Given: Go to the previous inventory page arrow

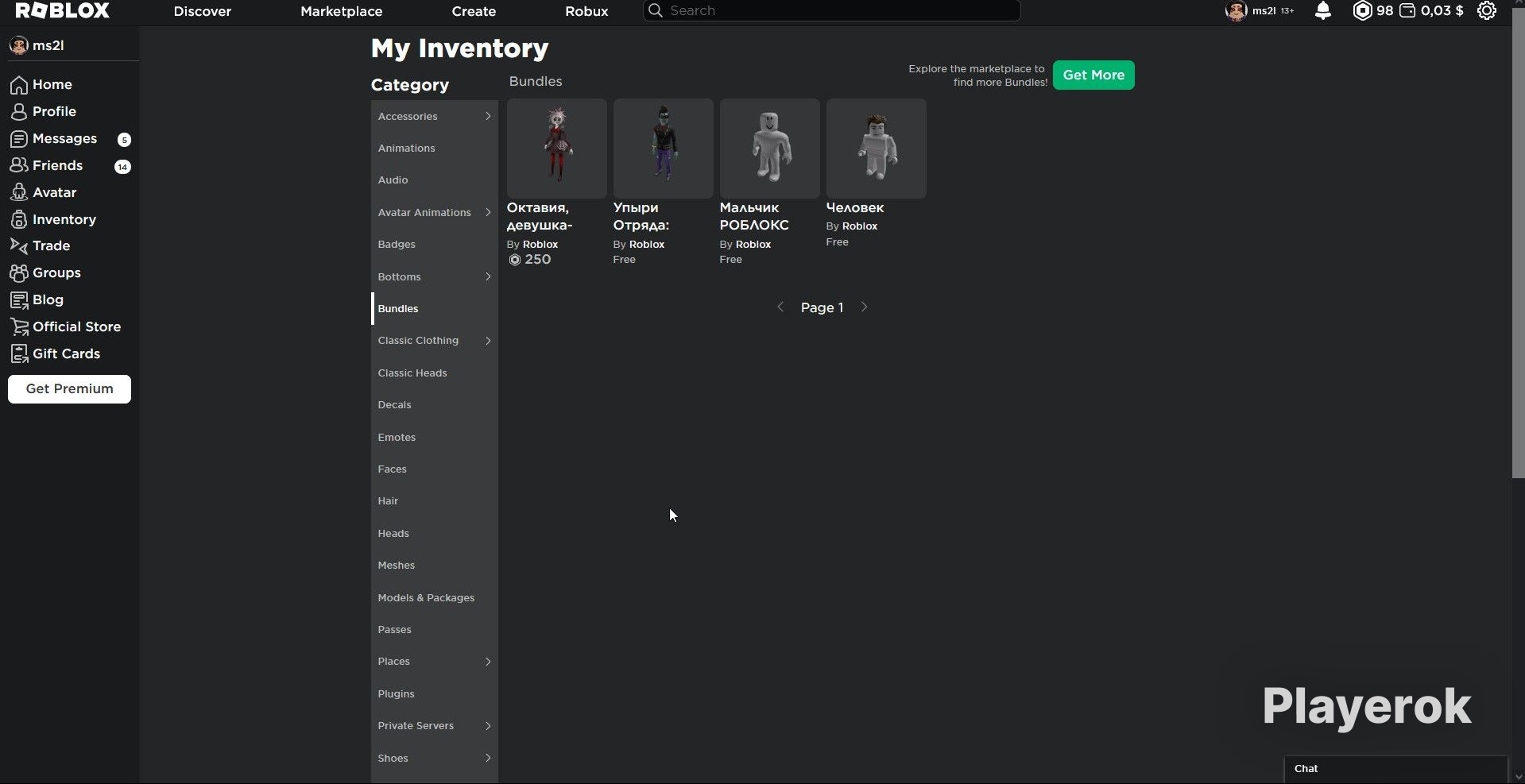Looking at the screenshot, I should (x=780, y=307).
